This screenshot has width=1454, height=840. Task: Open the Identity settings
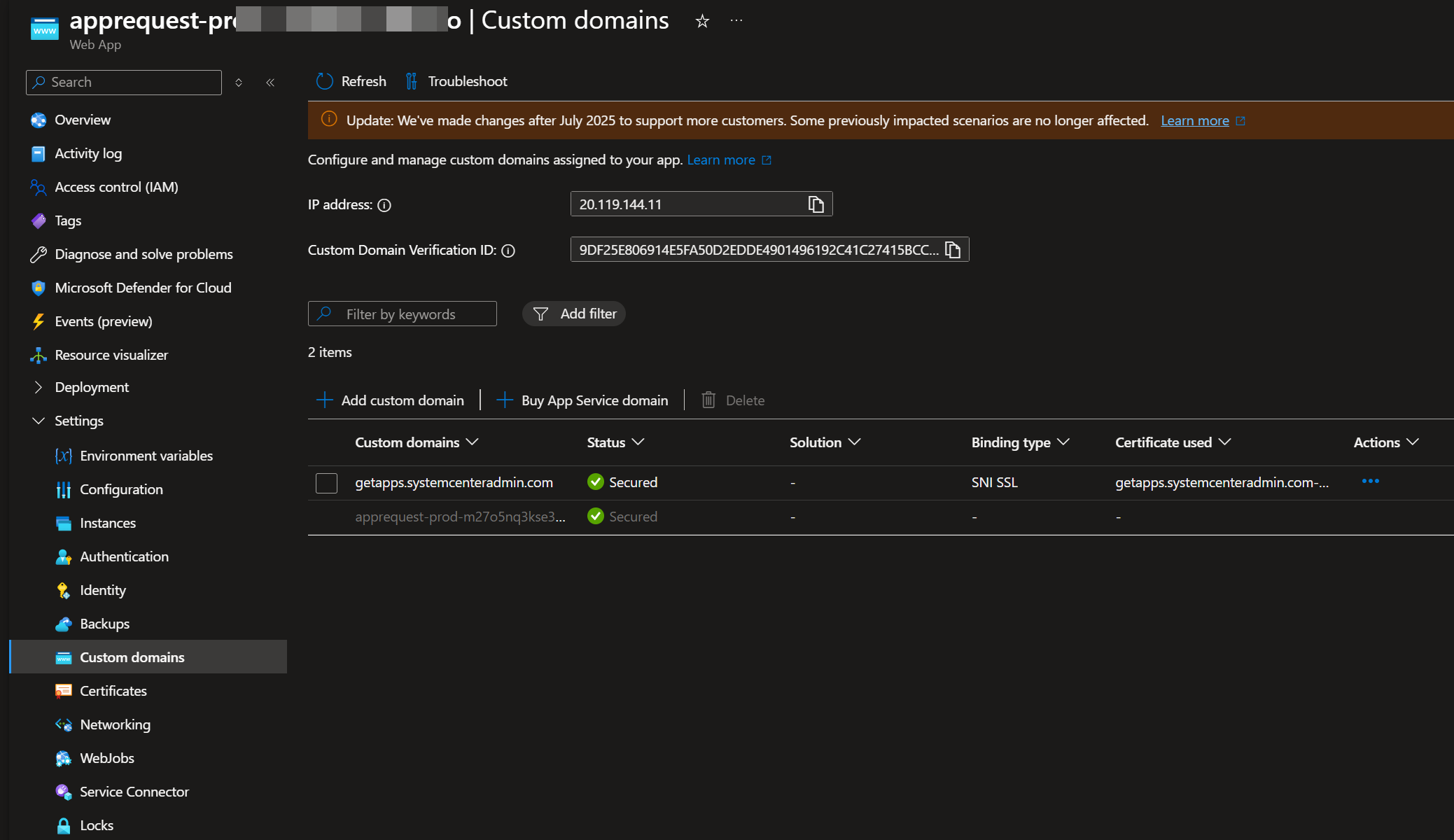[103, 590]
